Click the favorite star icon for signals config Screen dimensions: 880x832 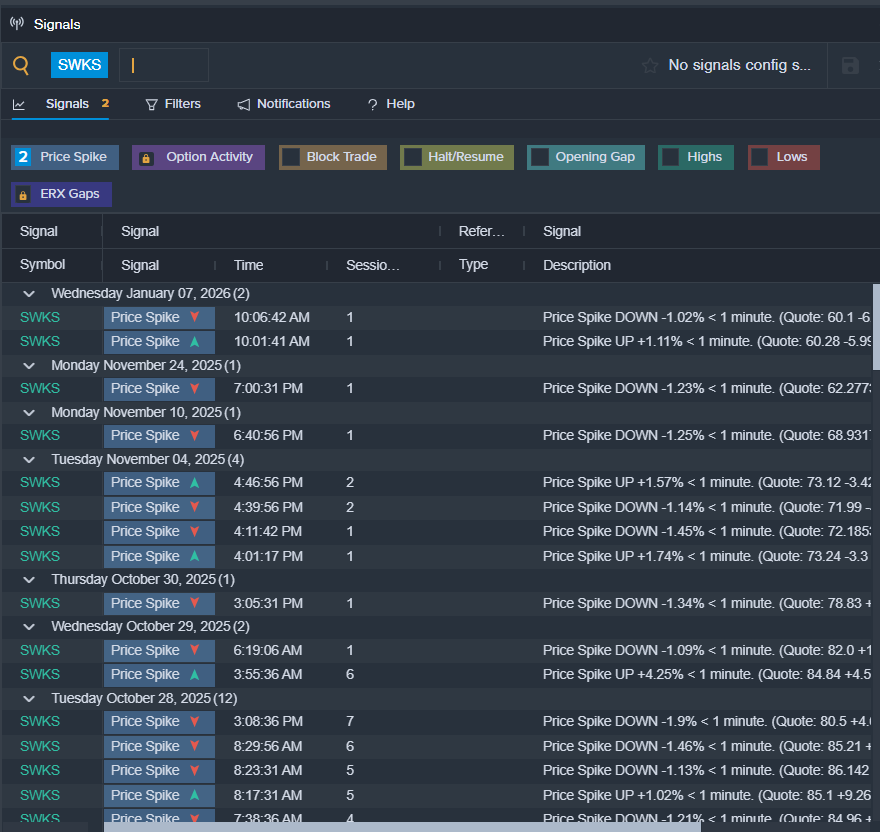pos(650,65)
